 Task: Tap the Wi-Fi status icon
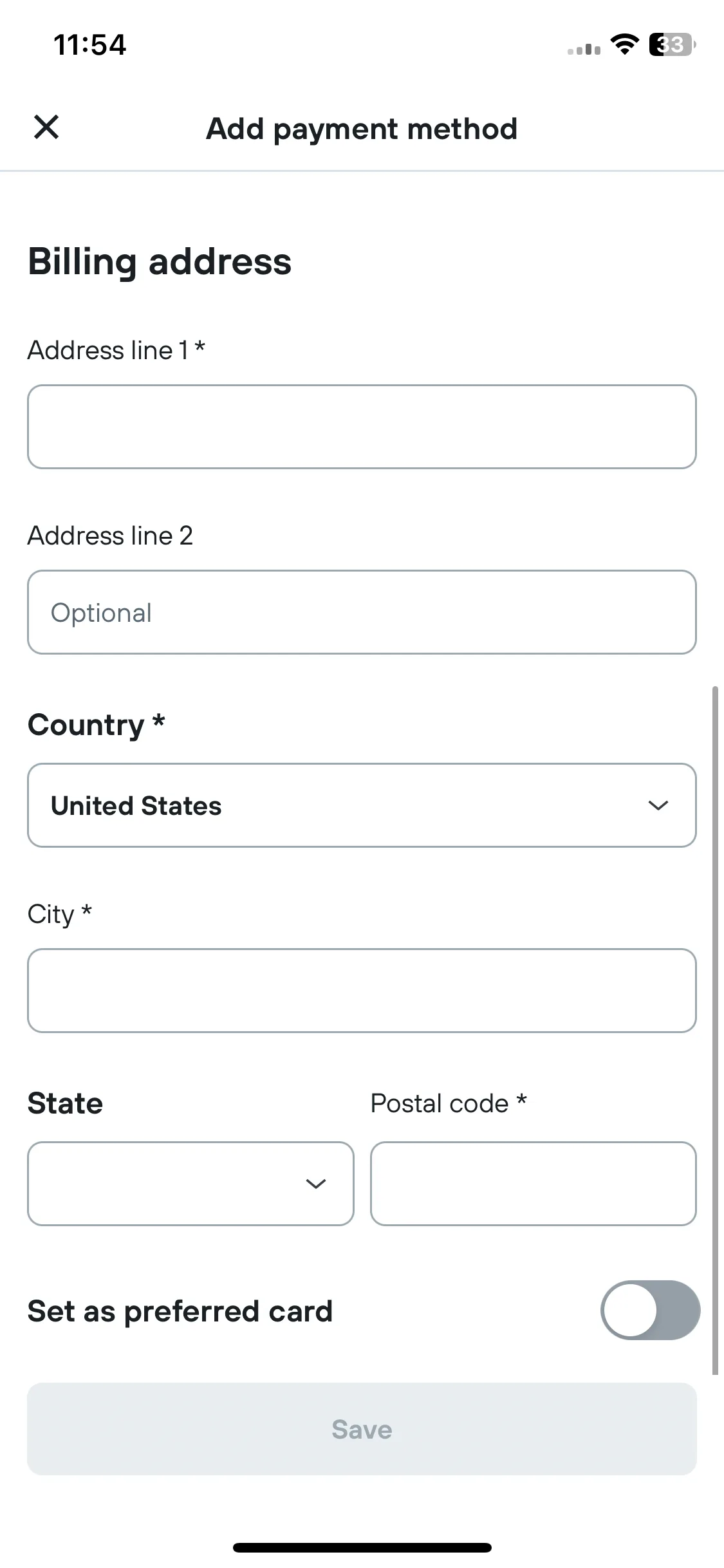pos(624,44)
